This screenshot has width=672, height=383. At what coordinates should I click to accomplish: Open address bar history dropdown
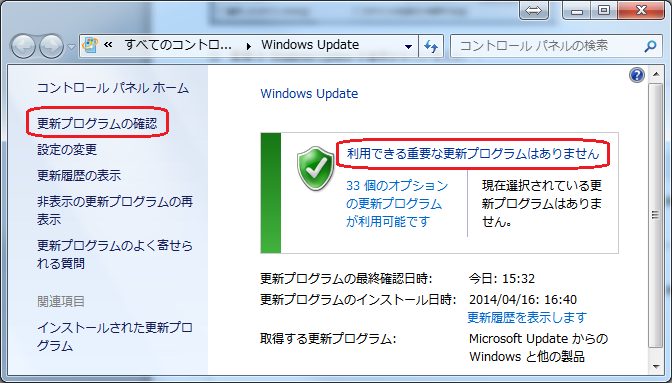coord(408,46)
